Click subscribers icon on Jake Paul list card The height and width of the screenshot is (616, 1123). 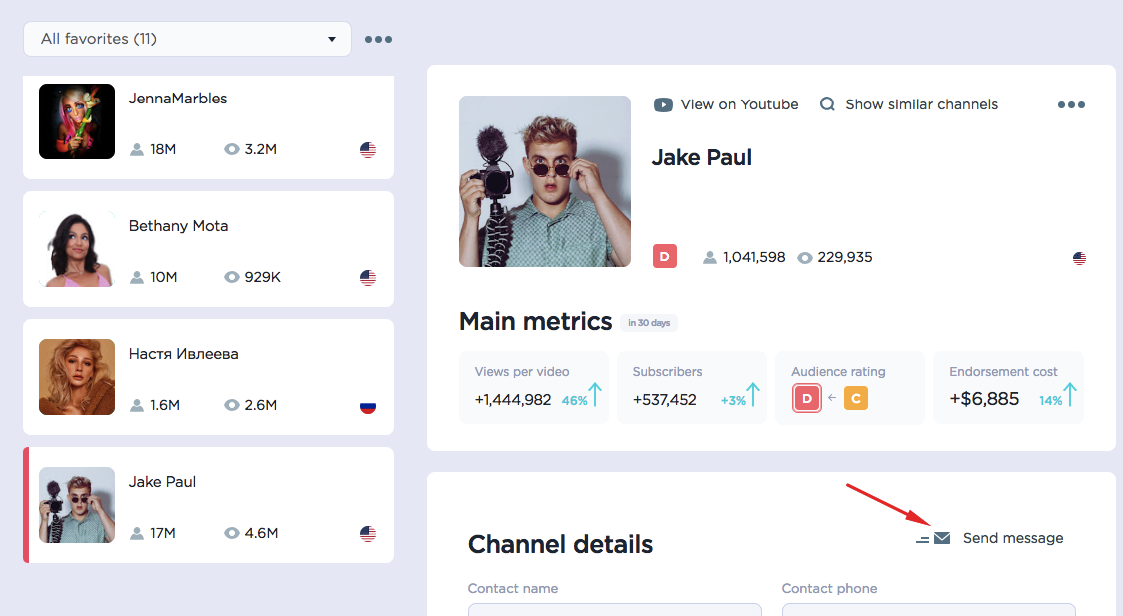point(137,534)
